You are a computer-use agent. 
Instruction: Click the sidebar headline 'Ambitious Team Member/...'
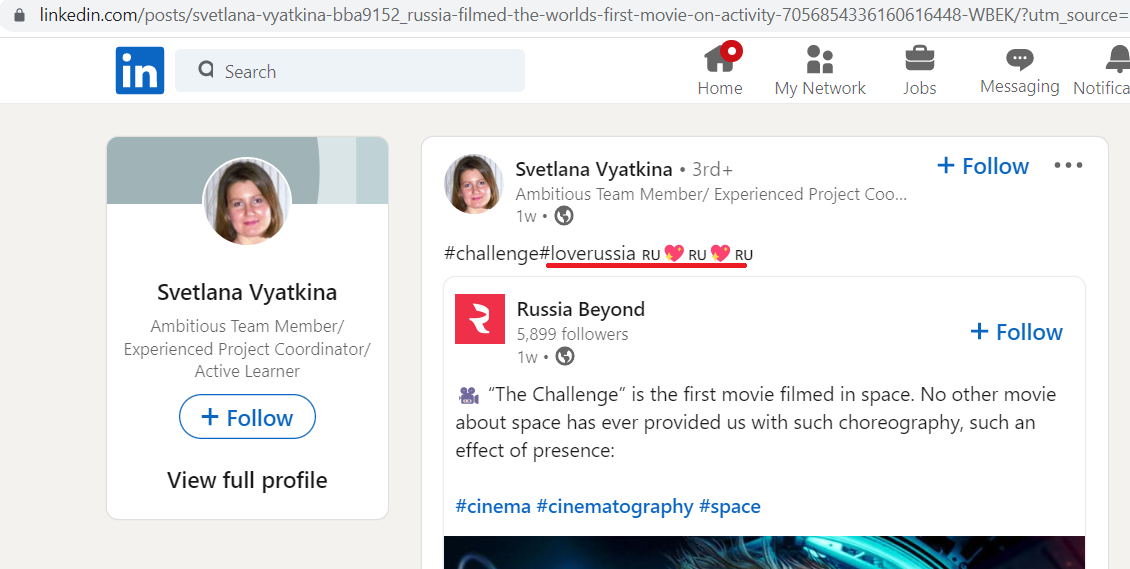(247, 349)
